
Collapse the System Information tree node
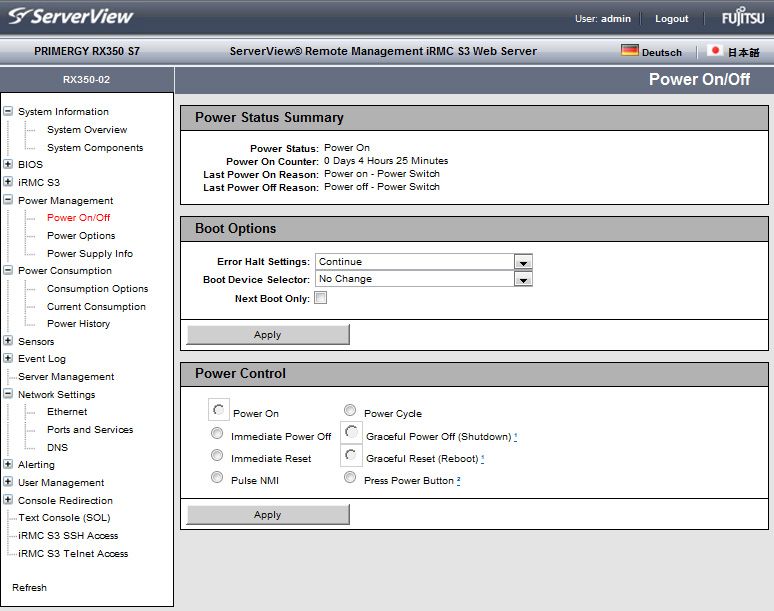pos(8,111)
